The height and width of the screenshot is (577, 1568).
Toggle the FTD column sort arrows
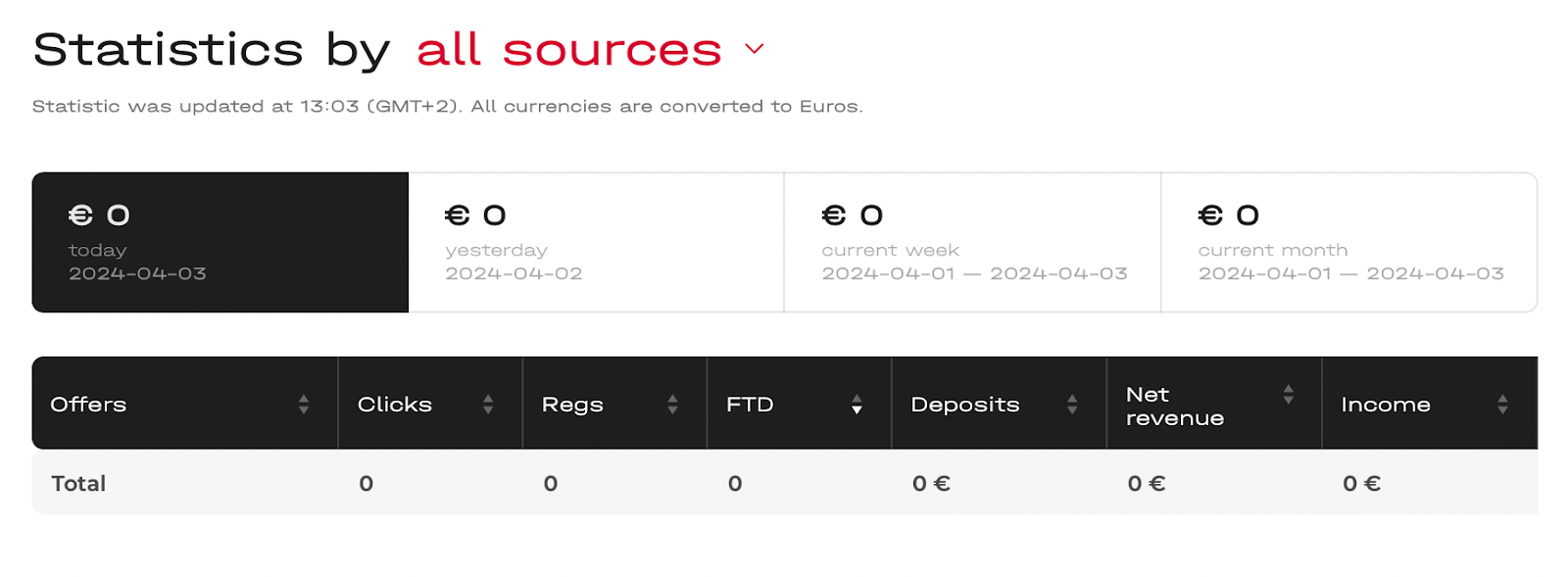coord(857,404)
